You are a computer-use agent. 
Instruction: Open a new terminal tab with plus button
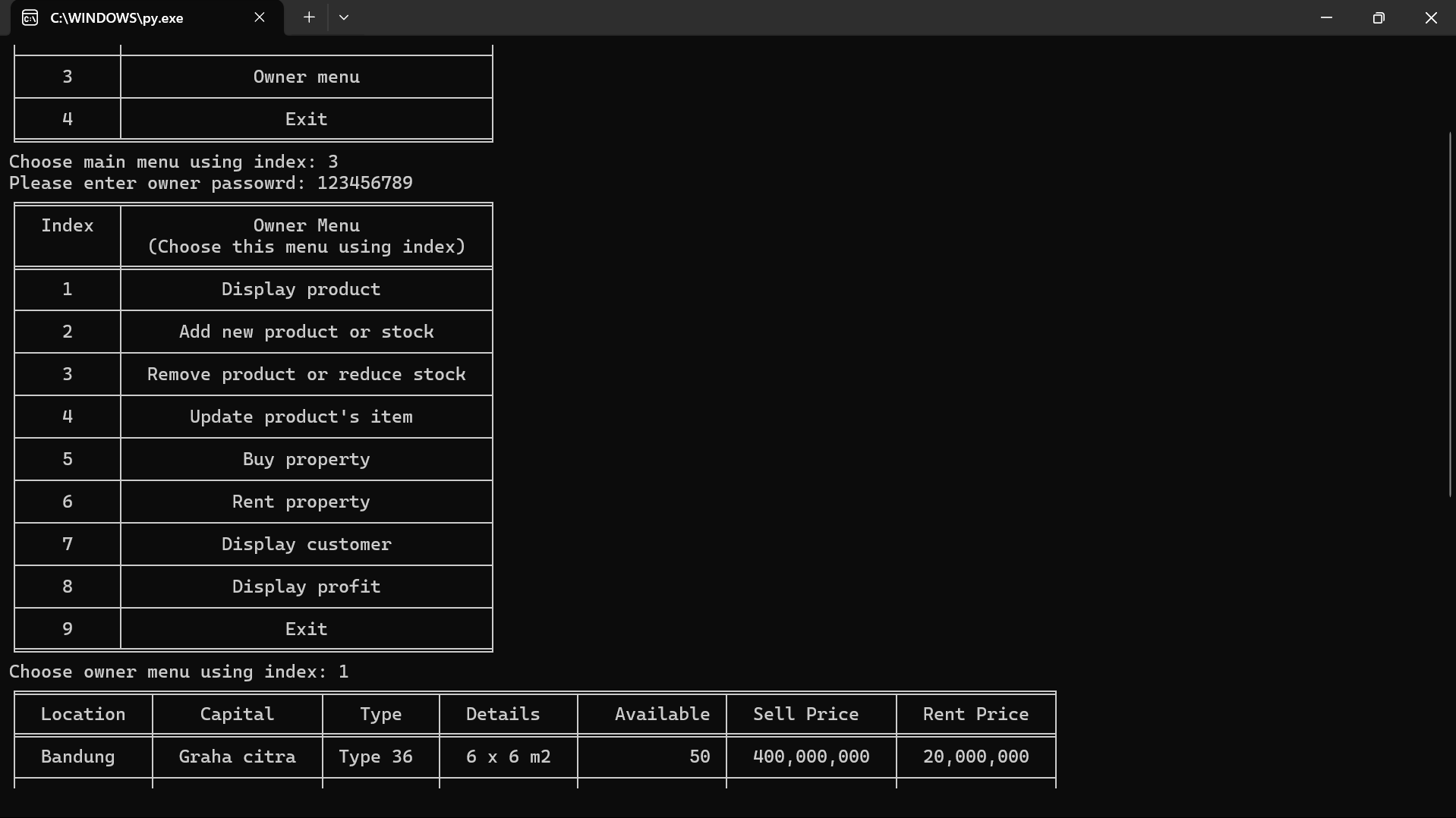click(x=309, y=17)
